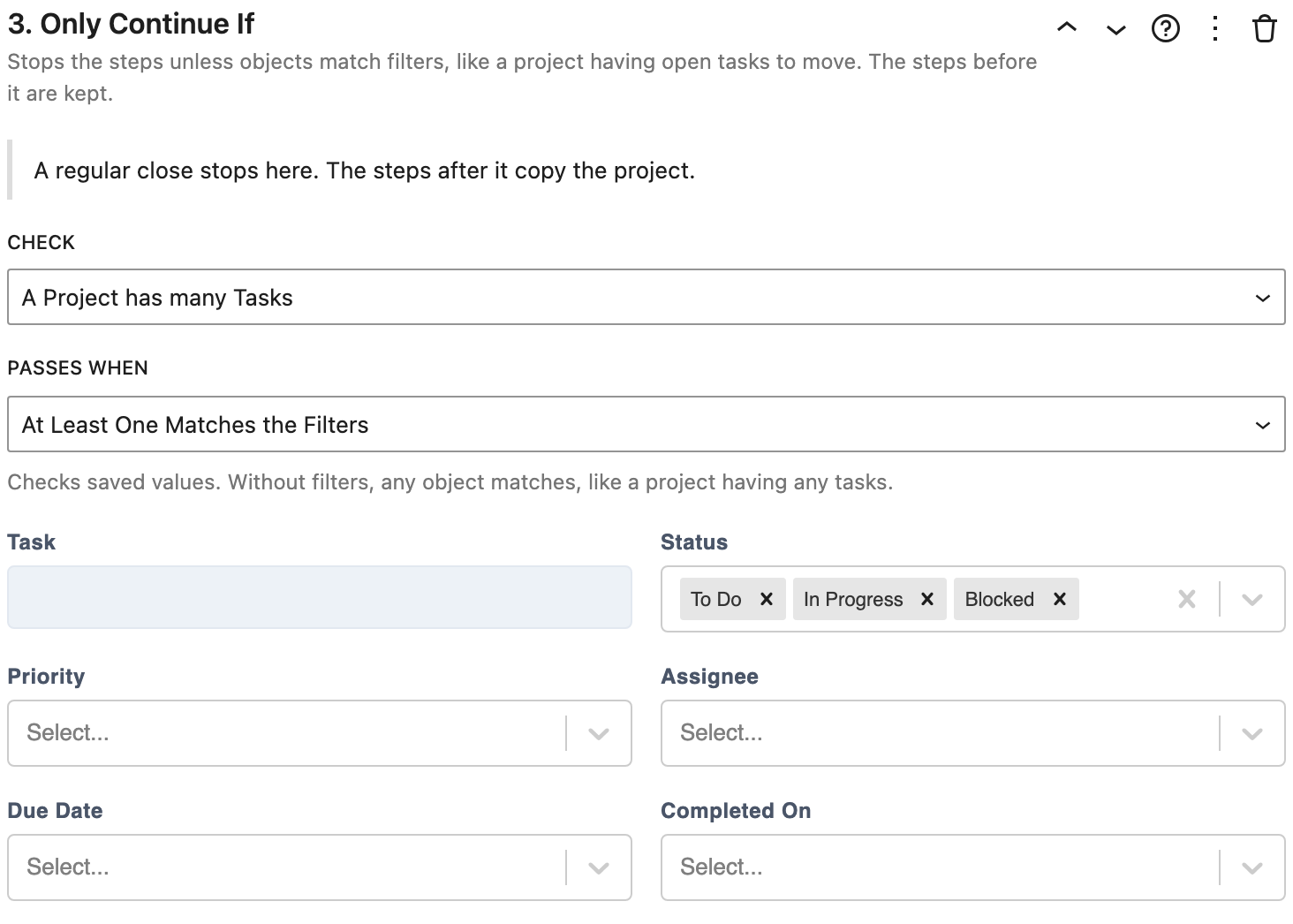Open the Check dropdown 'A Project has many Tasks'

[646, 297]
